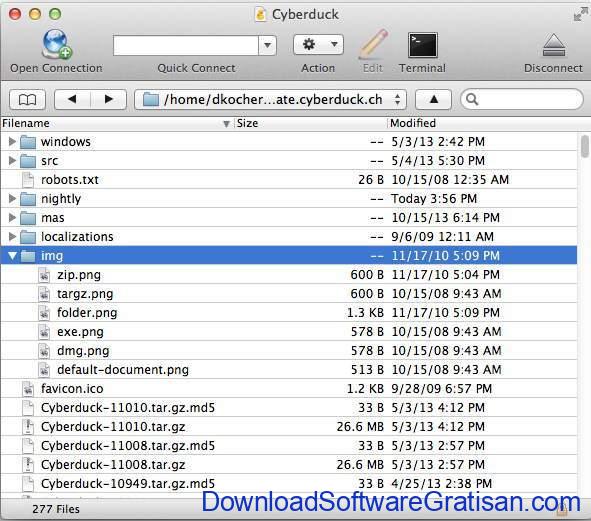The width and height of the screenshot is (591, 521).
Task: Open the Terminal from toolbar
Action: pos(423,45)
